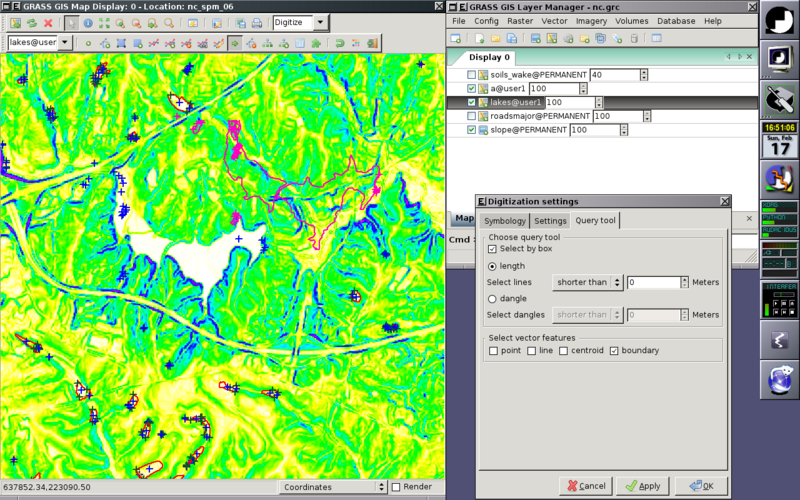Expand the lakes@user map selector dropdown
This screenshot has height=500, width=800.
[65, 42]
